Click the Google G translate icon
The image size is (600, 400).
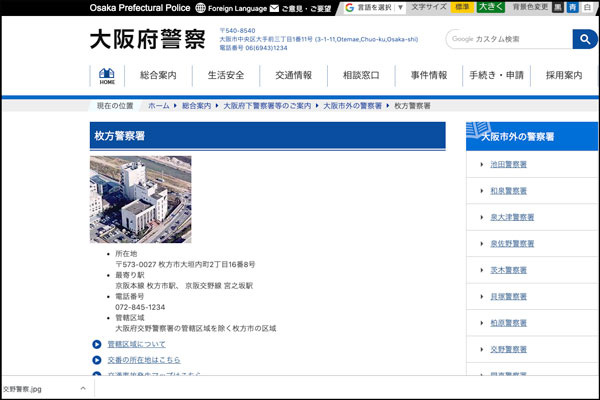[x=350, y=7]
